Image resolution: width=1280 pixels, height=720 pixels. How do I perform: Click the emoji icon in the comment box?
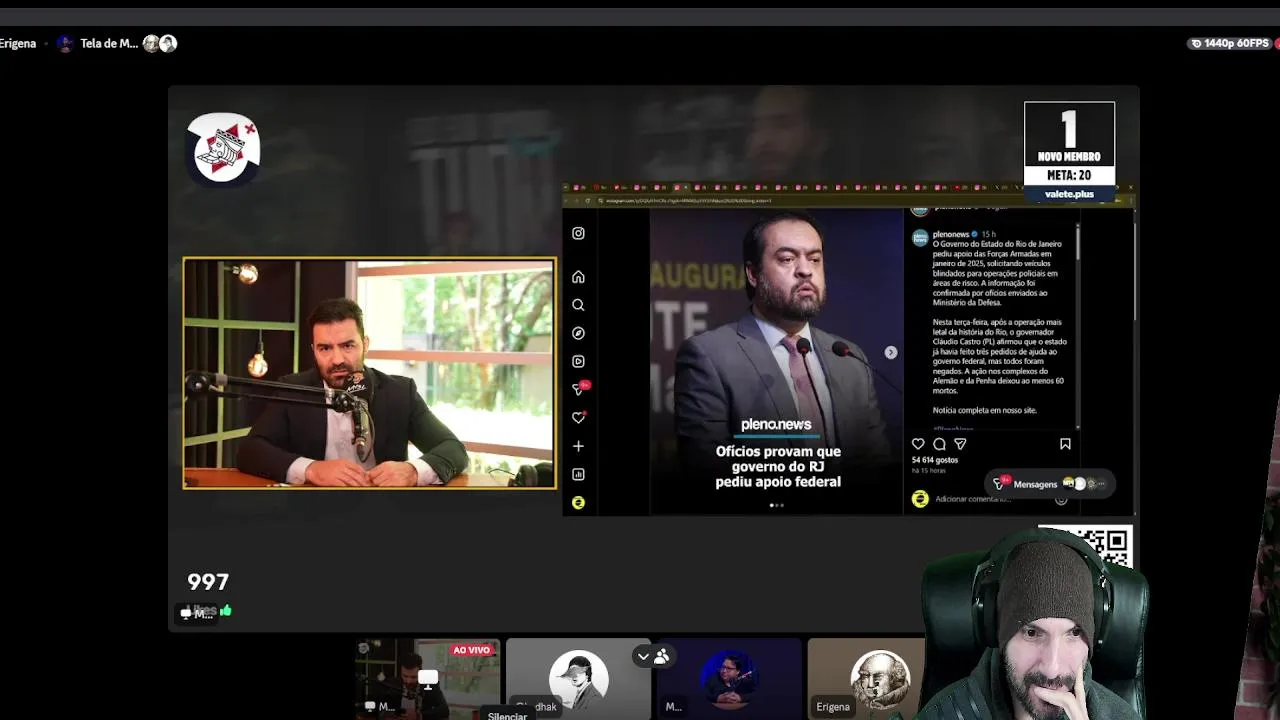[1061, 499]
